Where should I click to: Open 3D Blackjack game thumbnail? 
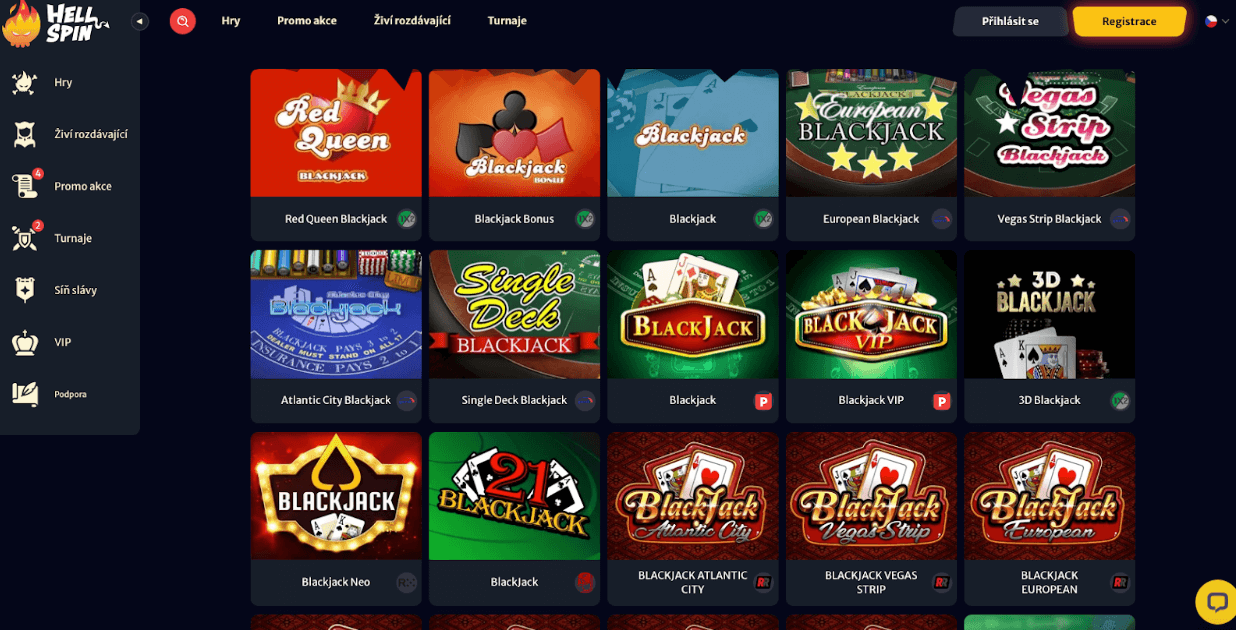[1049, 314]
